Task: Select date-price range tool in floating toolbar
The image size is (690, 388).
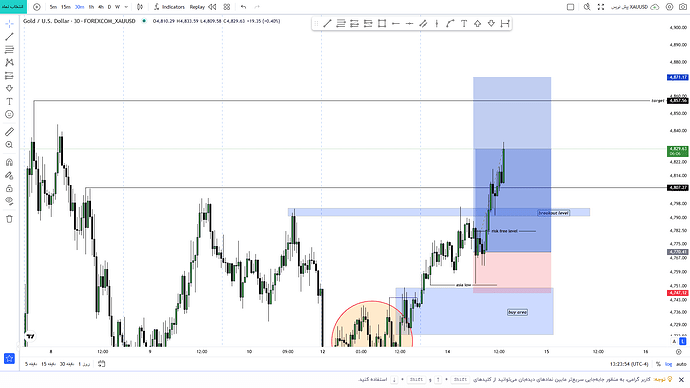Action: (x=505, y=24)
